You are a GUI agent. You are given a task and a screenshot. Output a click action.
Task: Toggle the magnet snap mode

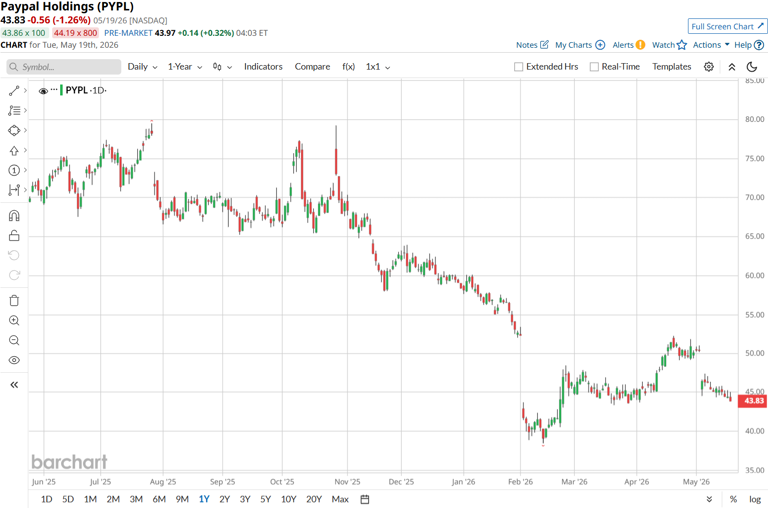click(14, 216)
